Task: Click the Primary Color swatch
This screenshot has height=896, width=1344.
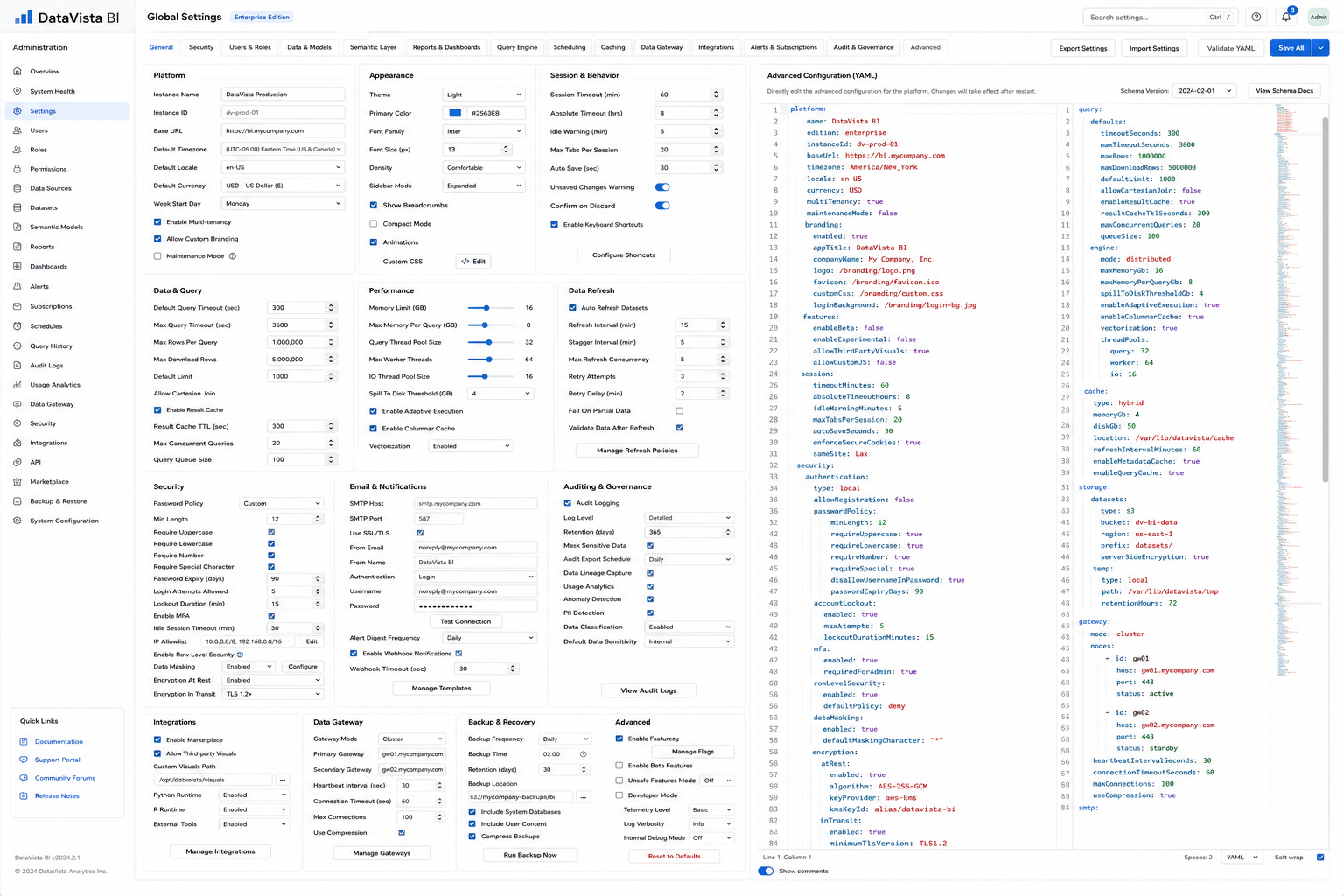Action: (x=455, y=113)
